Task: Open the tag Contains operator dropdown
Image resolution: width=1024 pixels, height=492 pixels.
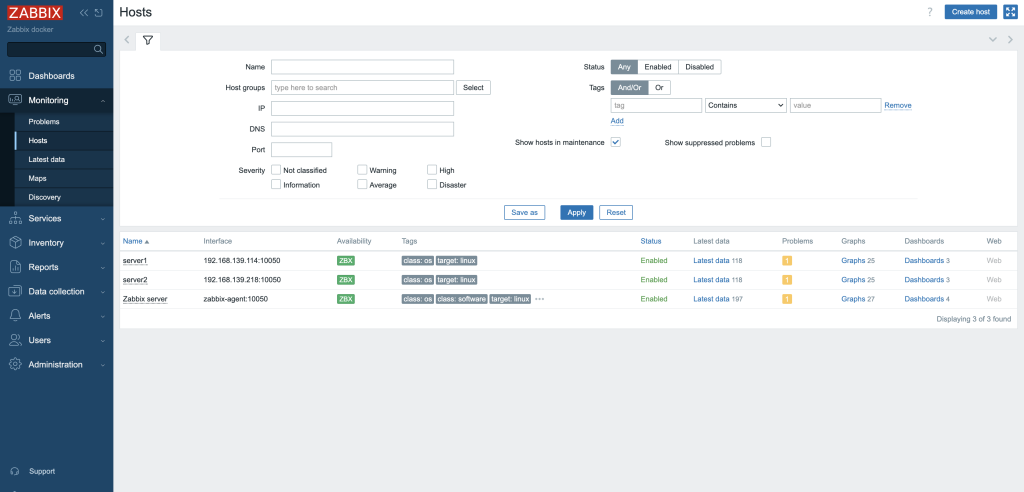Action: [x=745, y=105]
